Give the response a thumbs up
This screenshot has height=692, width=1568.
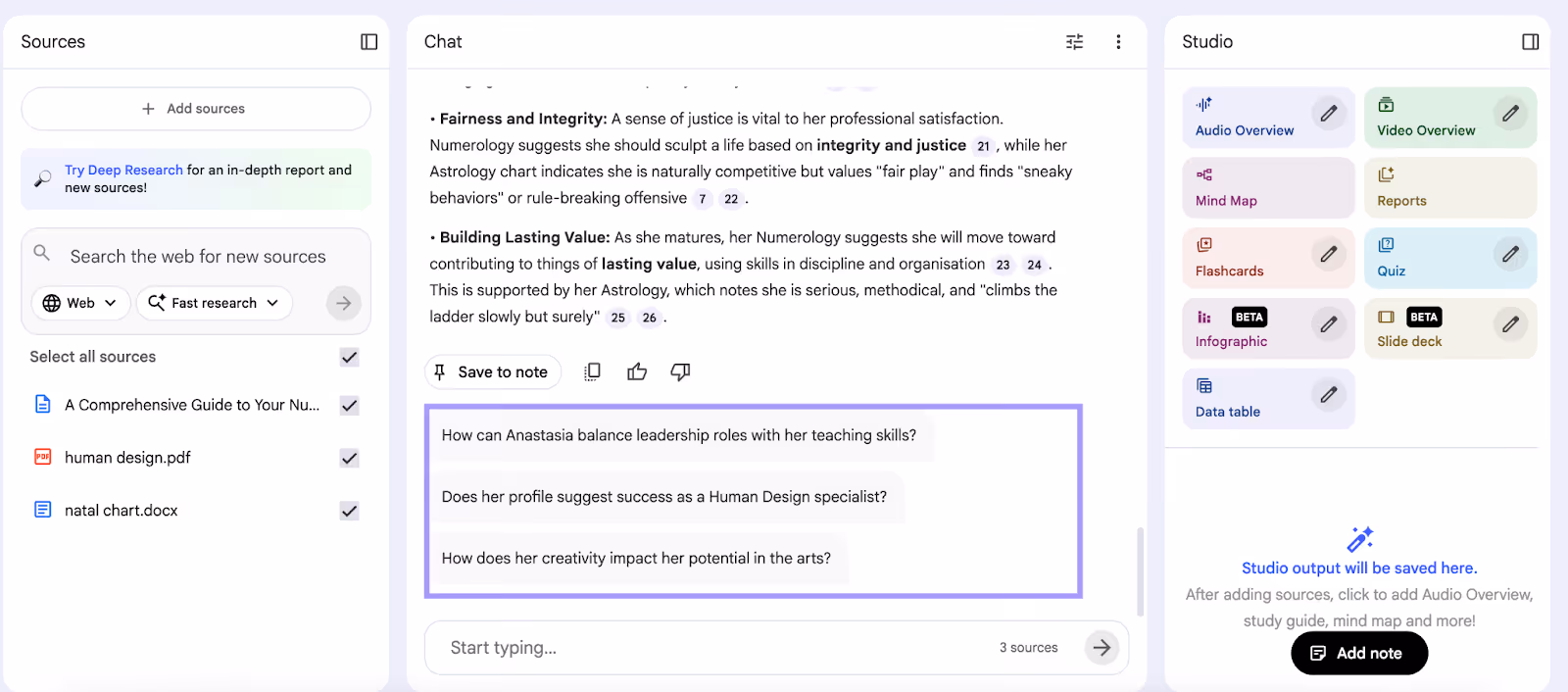click(x=637, y=371)
